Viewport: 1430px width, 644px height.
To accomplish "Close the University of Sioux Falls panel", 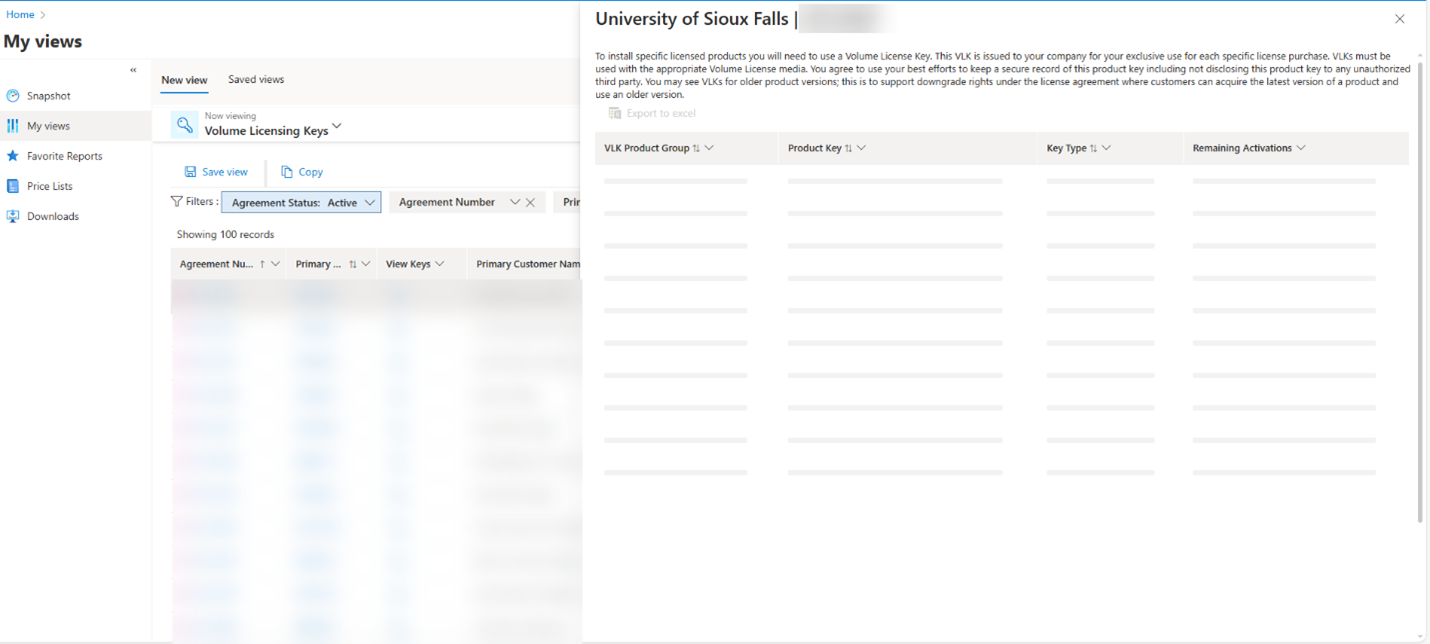I will [1400, 19].
